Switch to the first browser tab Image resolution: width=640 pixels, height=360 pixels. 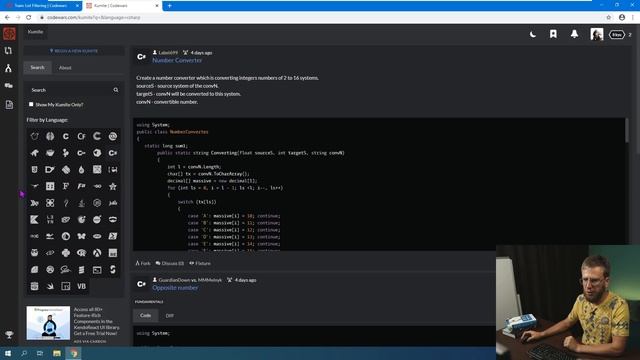click(x=41, y=6)
